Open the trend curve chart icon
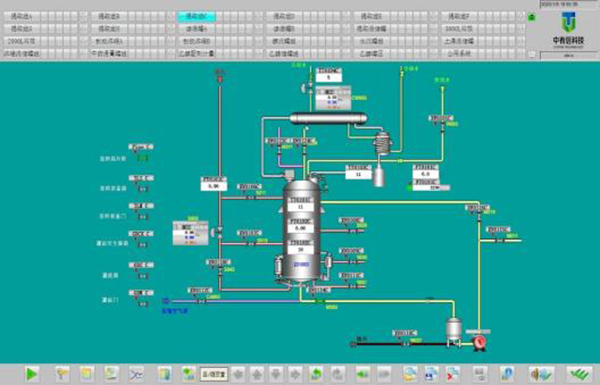The image size is (600, 385). (x=136, y=374)
